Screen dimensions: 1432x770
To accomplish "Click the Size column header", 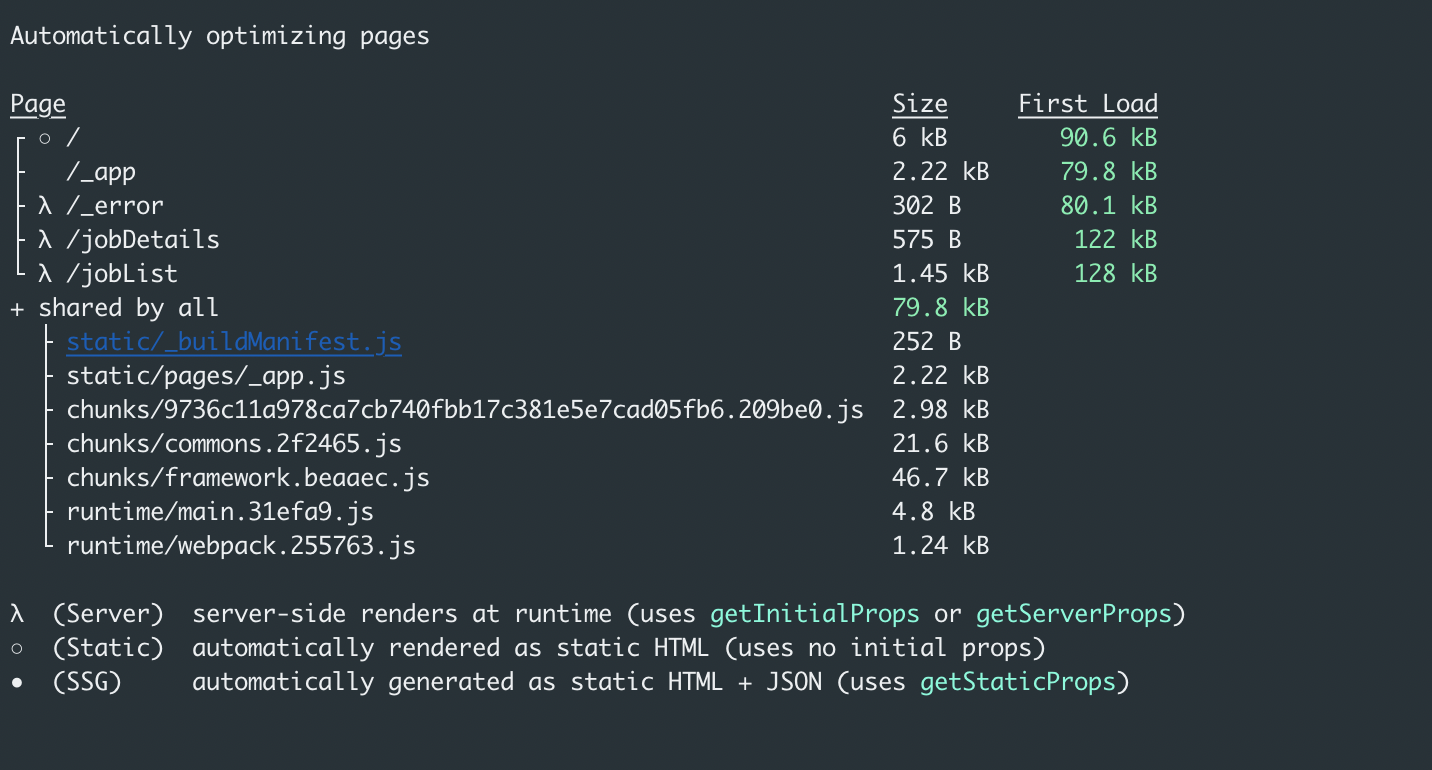I will point(919,103).
